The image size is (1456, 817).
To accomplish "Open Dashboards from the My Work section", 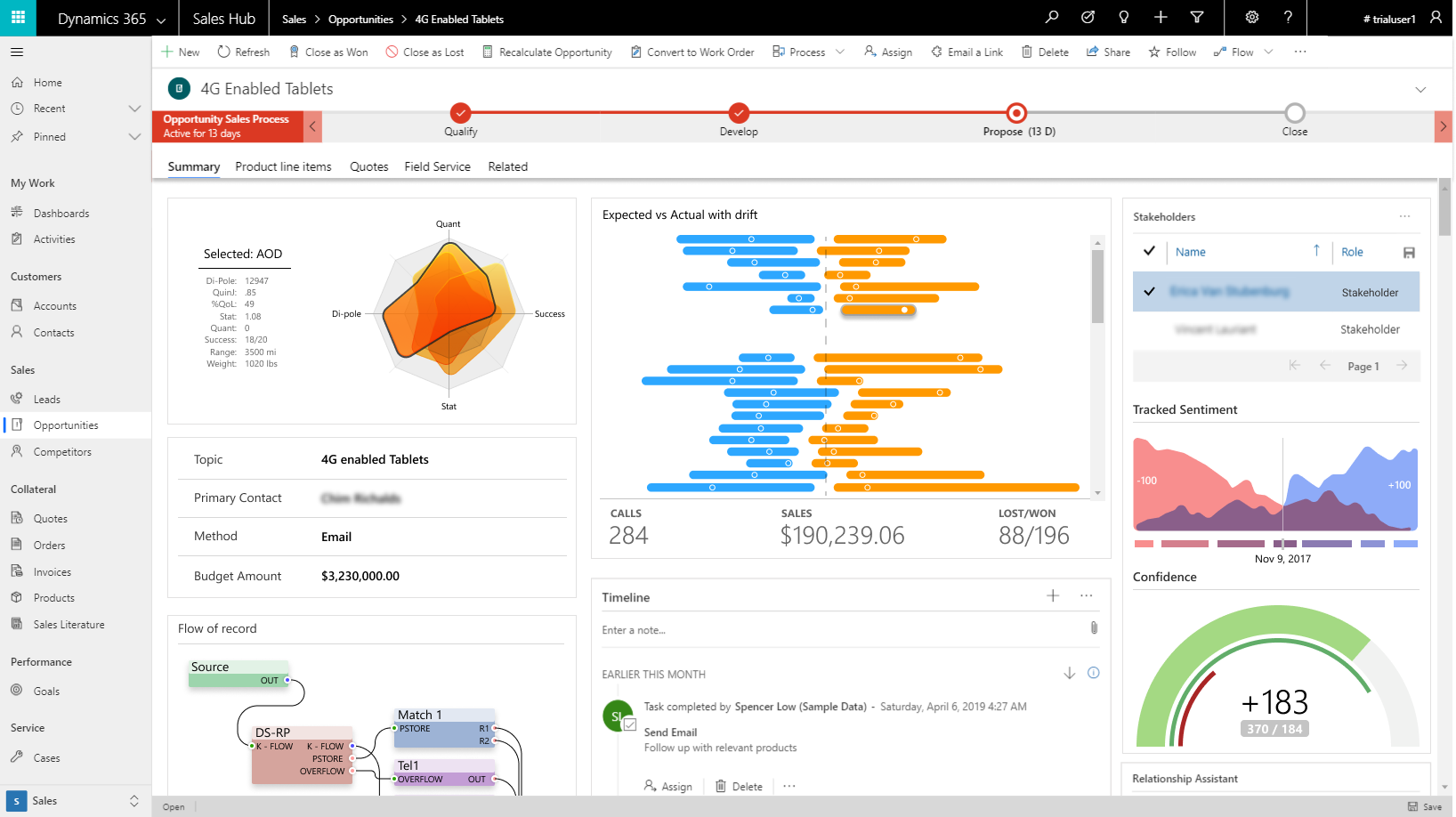I will 61,213.
